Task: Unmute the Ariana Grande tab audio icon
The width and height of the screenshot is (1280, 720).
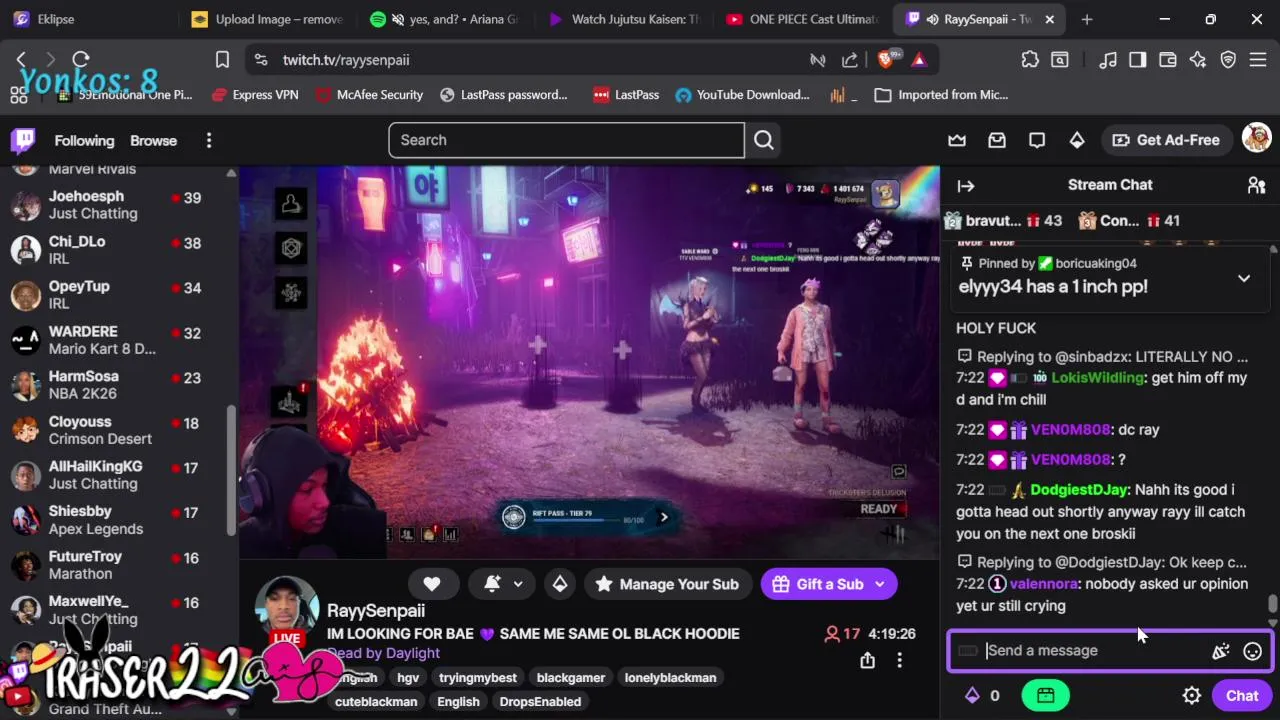Action: 398,19
